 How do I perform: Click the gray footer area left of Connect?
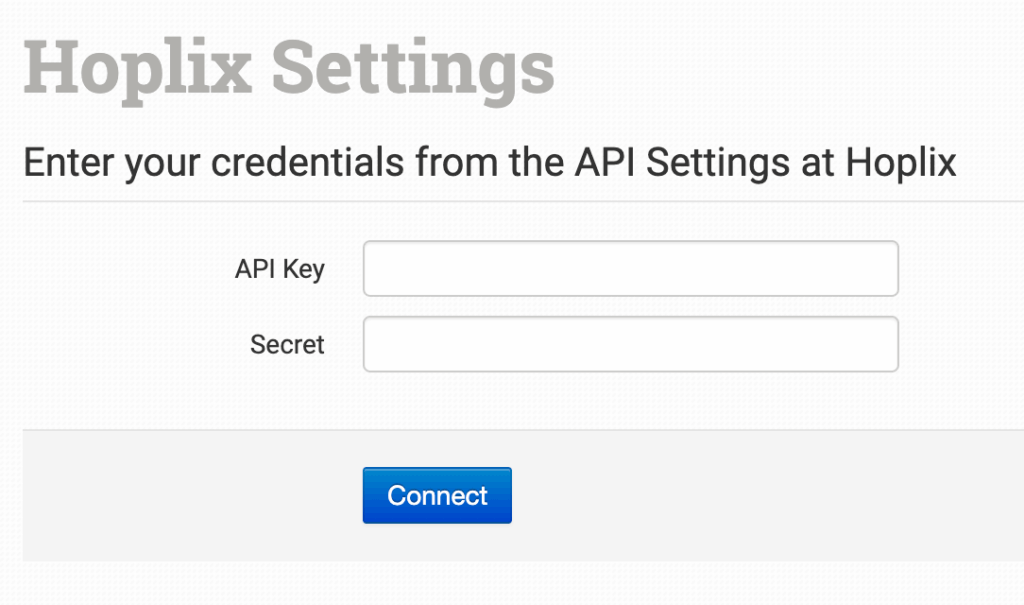tap(190, 496)
